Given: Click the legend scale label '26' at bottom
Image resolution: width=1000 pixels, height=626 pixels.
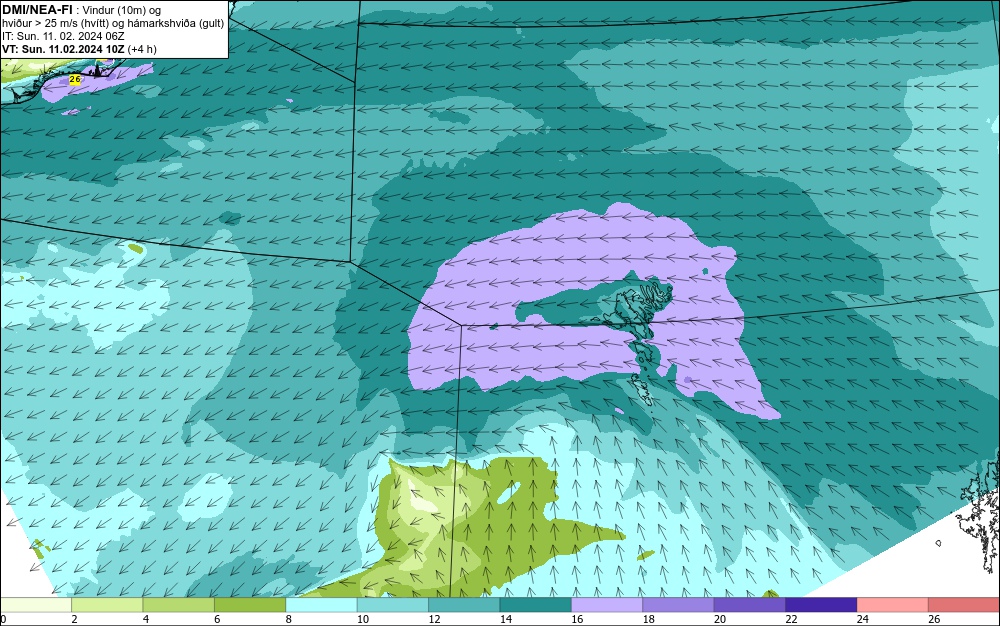Looking at the screenshot, I should pos(934,619).
